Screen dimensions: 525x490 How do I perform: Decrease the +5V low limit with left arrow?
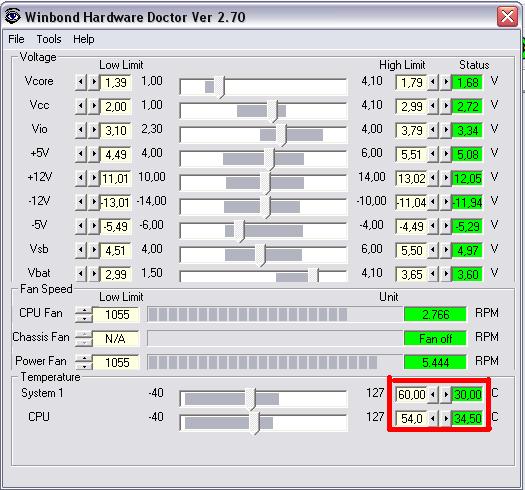tap(81, 154)
